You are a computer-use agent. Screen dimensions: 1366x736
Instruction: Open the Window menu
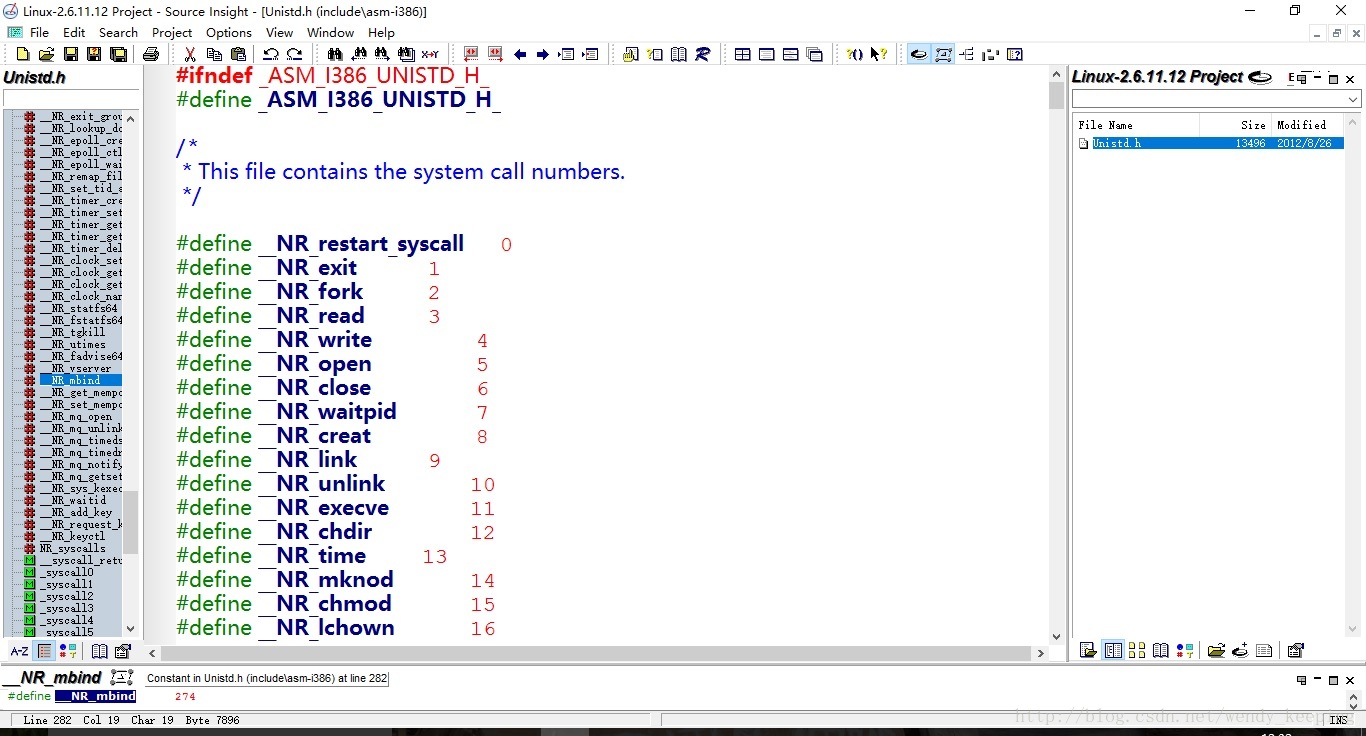(330, 32)
